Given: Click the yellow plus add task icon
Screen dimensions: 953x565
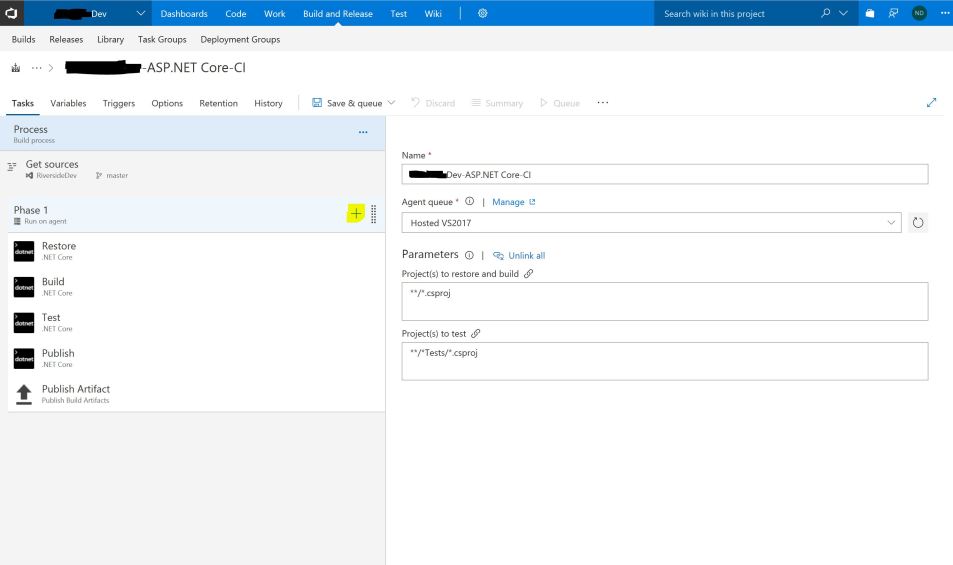Looking at the screenshot, I should click(355, 214).
